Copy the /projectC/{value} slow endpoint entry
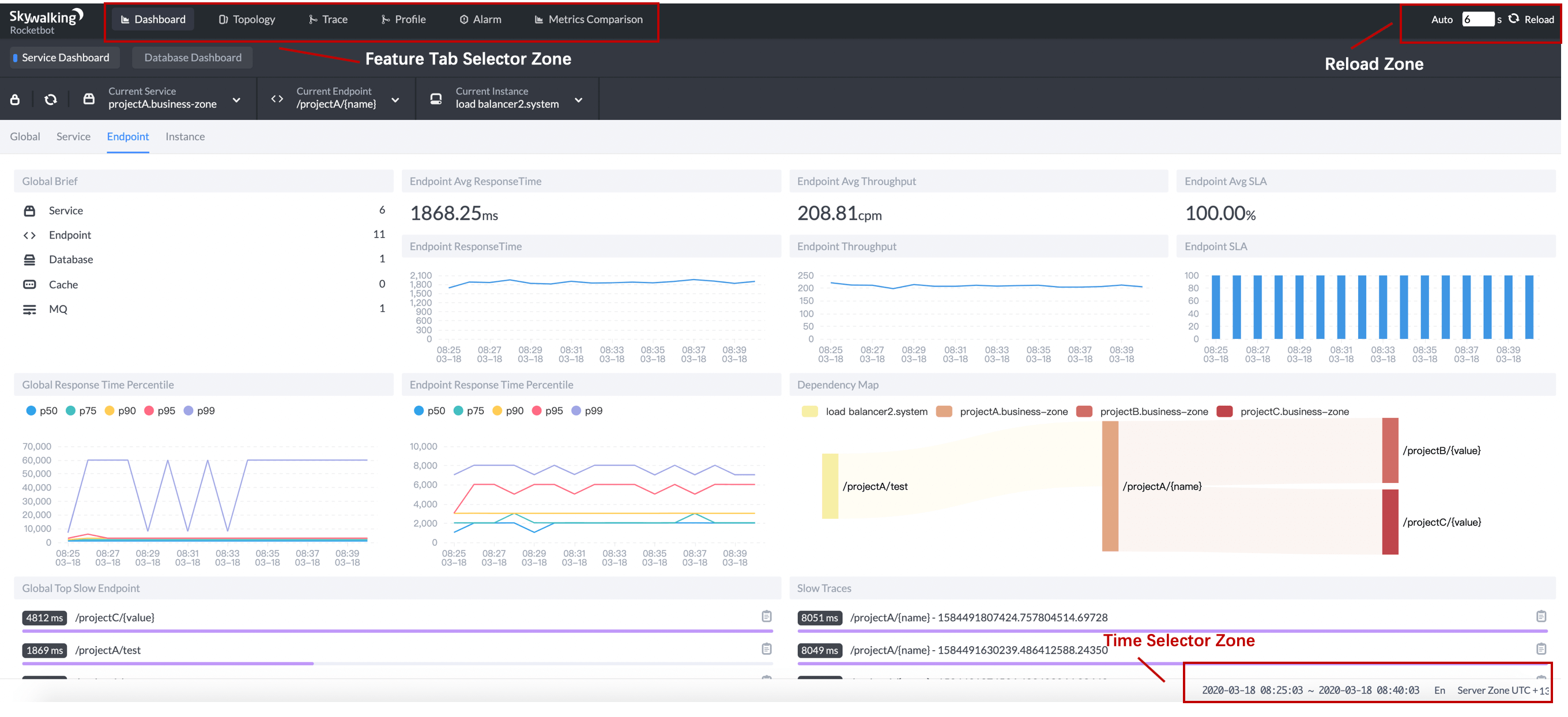The image size is (1568, 717). tap(766, 617)
